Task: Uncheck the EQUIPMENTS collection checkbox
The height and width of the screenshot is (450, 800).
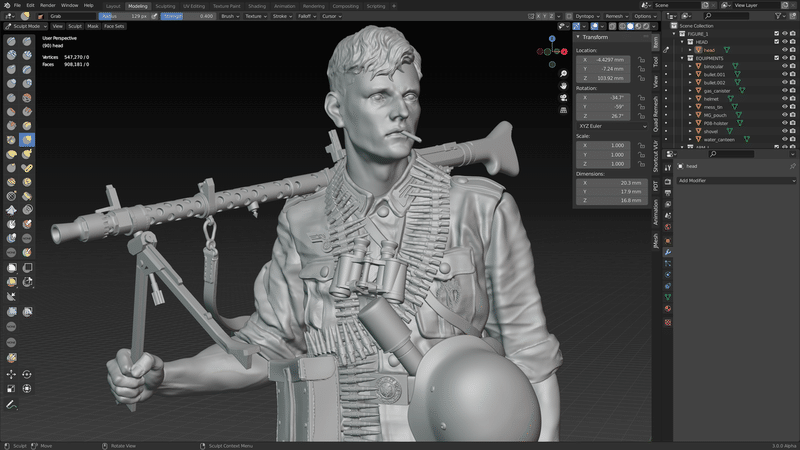Action: 777,58
